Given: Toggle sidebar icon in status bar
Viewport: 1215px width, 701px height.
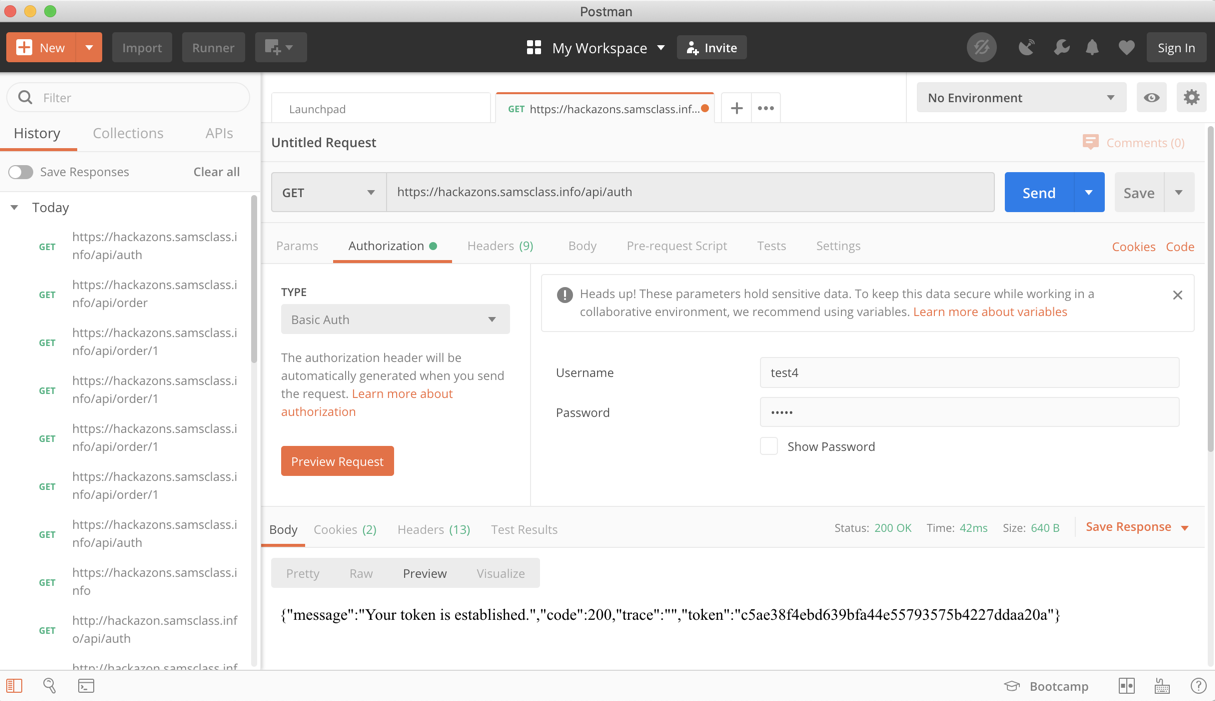Looking at the screenshot, I should click(14, 686).
